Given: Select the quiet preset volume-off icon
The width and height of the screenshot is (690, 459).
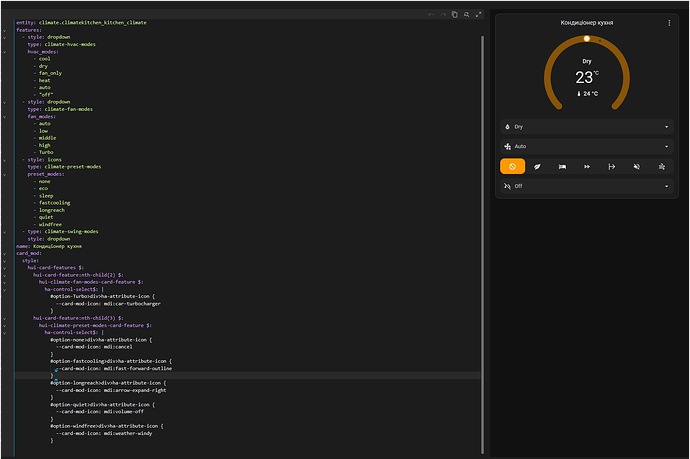Looking at the screenshot, I should click(637, 166).
